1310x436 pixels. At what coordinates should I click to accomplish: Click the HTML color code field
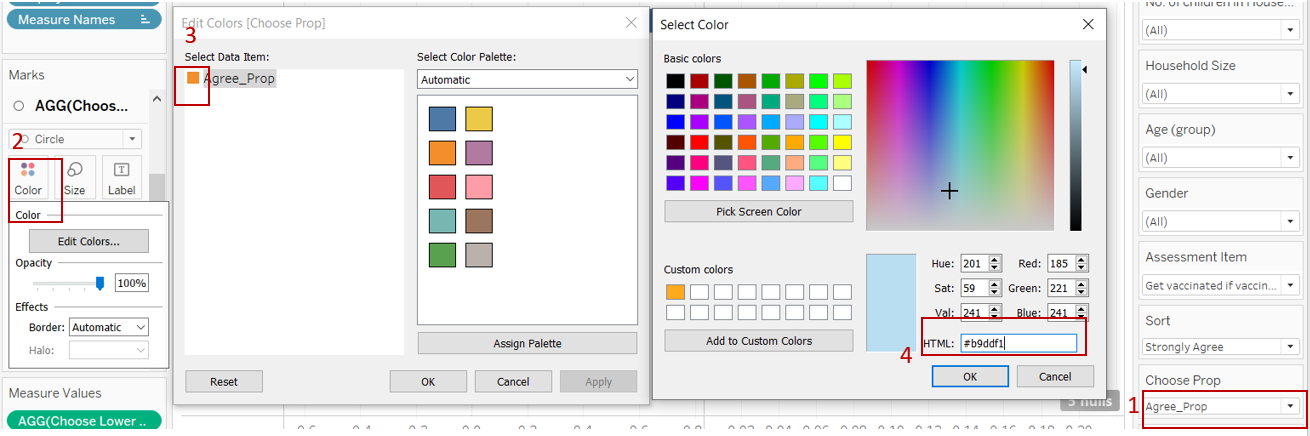pos(1017,343)
